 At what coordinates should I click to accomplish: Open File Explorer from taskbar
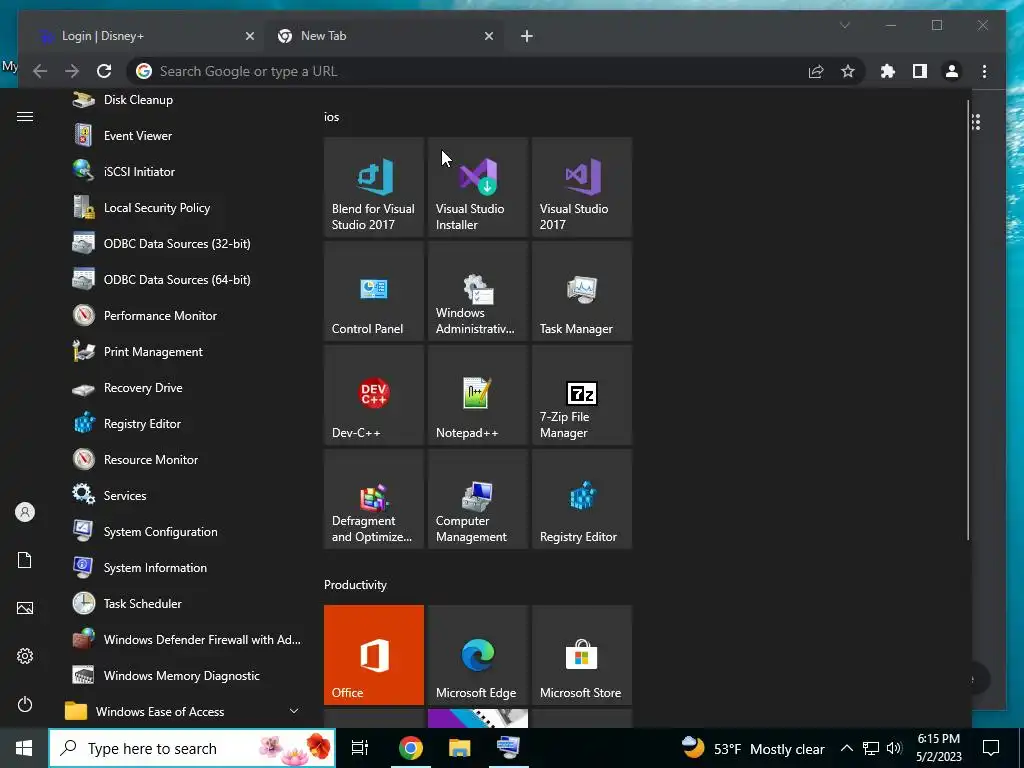459,748
